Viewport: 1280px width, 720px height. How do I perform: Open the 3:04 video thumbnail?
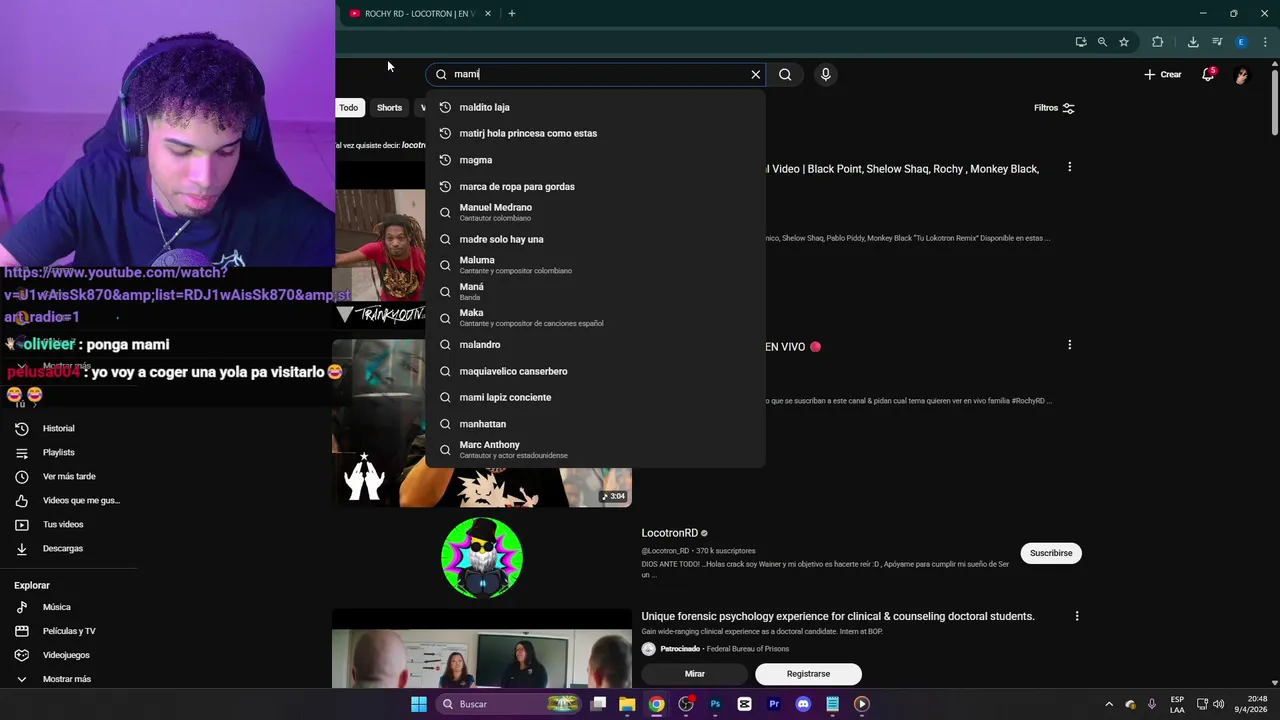(482, 423)
